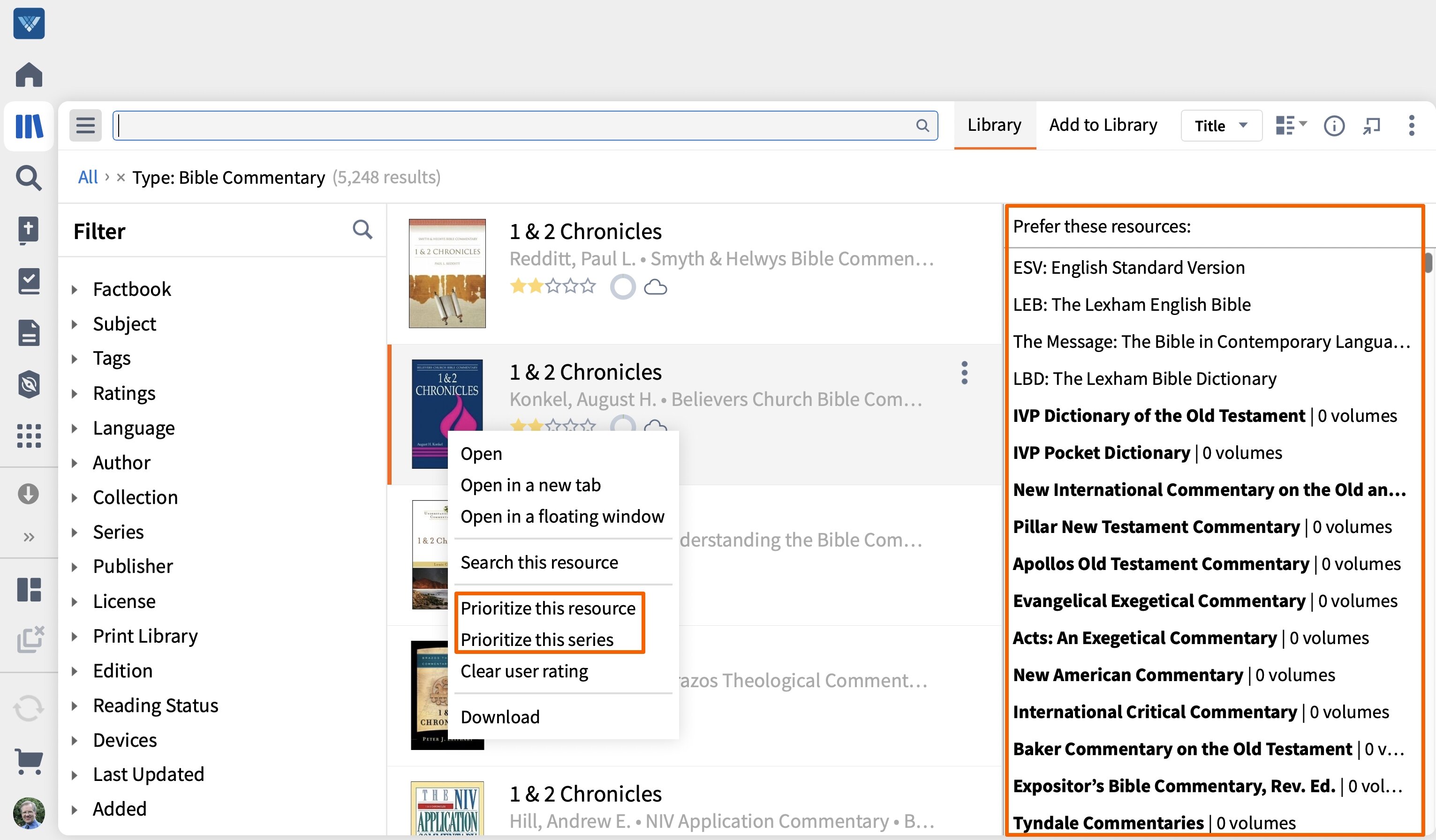Click the Filter search magnifier icon
This screenshot has height=840, width=1436.
point(363,230)
